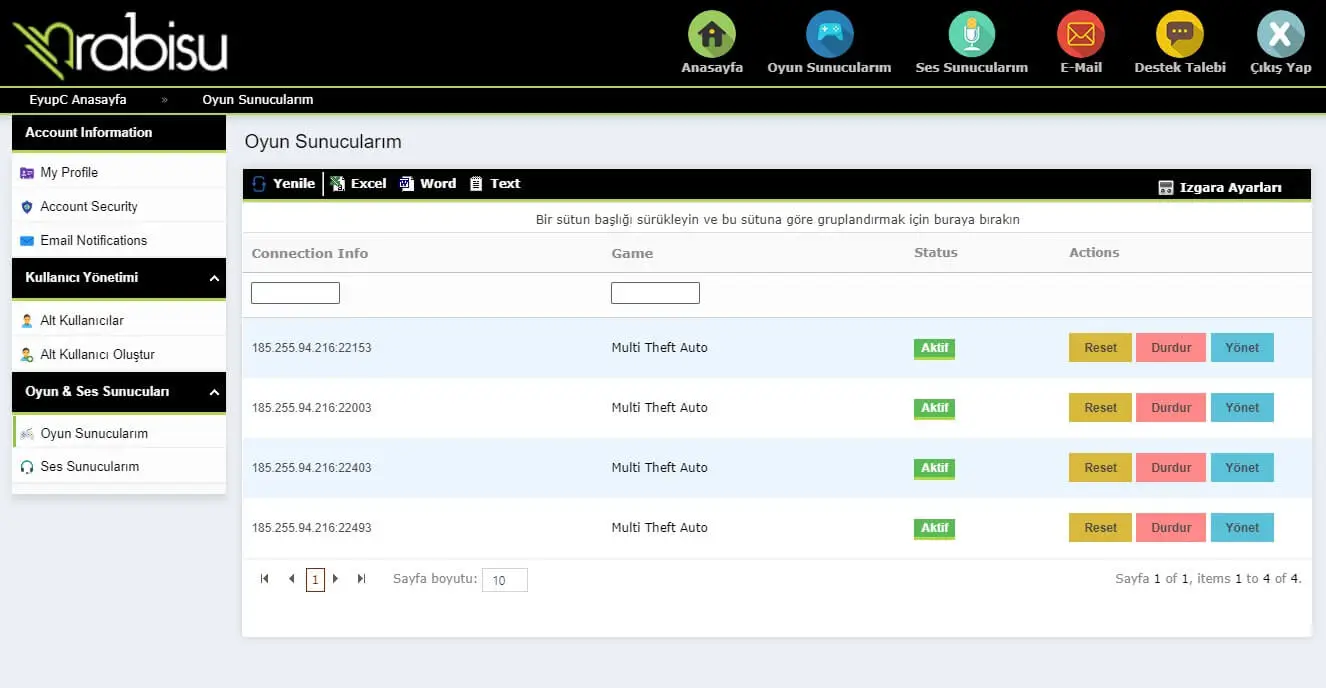Viewport: 1326px width, 688px height.
Task: Click the Ses Sunucularım headset icon in sidebar
Action: [x=27, y=467]
